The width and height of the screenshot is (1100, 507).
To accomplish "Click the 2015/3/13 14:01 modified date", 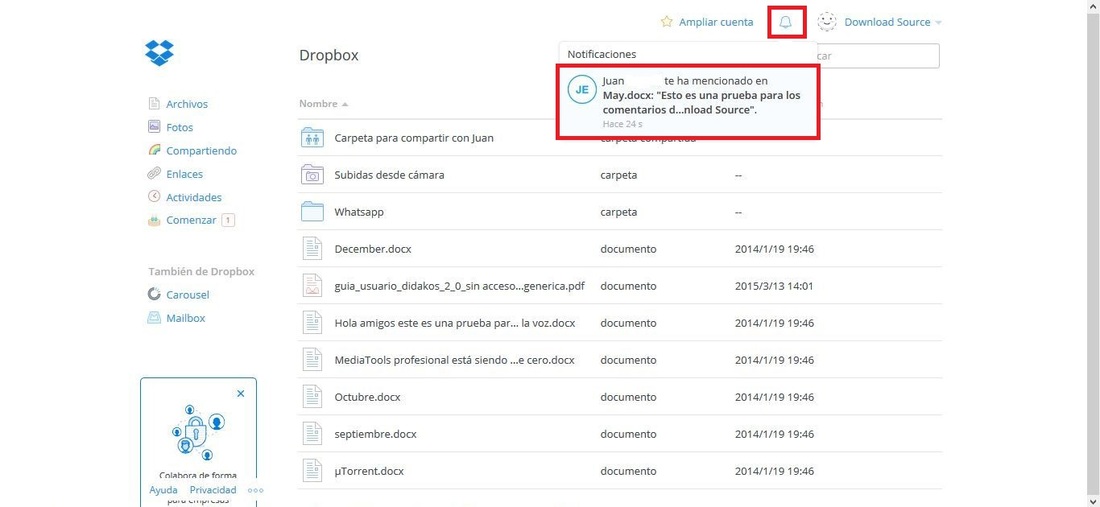I will pos(774,286).
